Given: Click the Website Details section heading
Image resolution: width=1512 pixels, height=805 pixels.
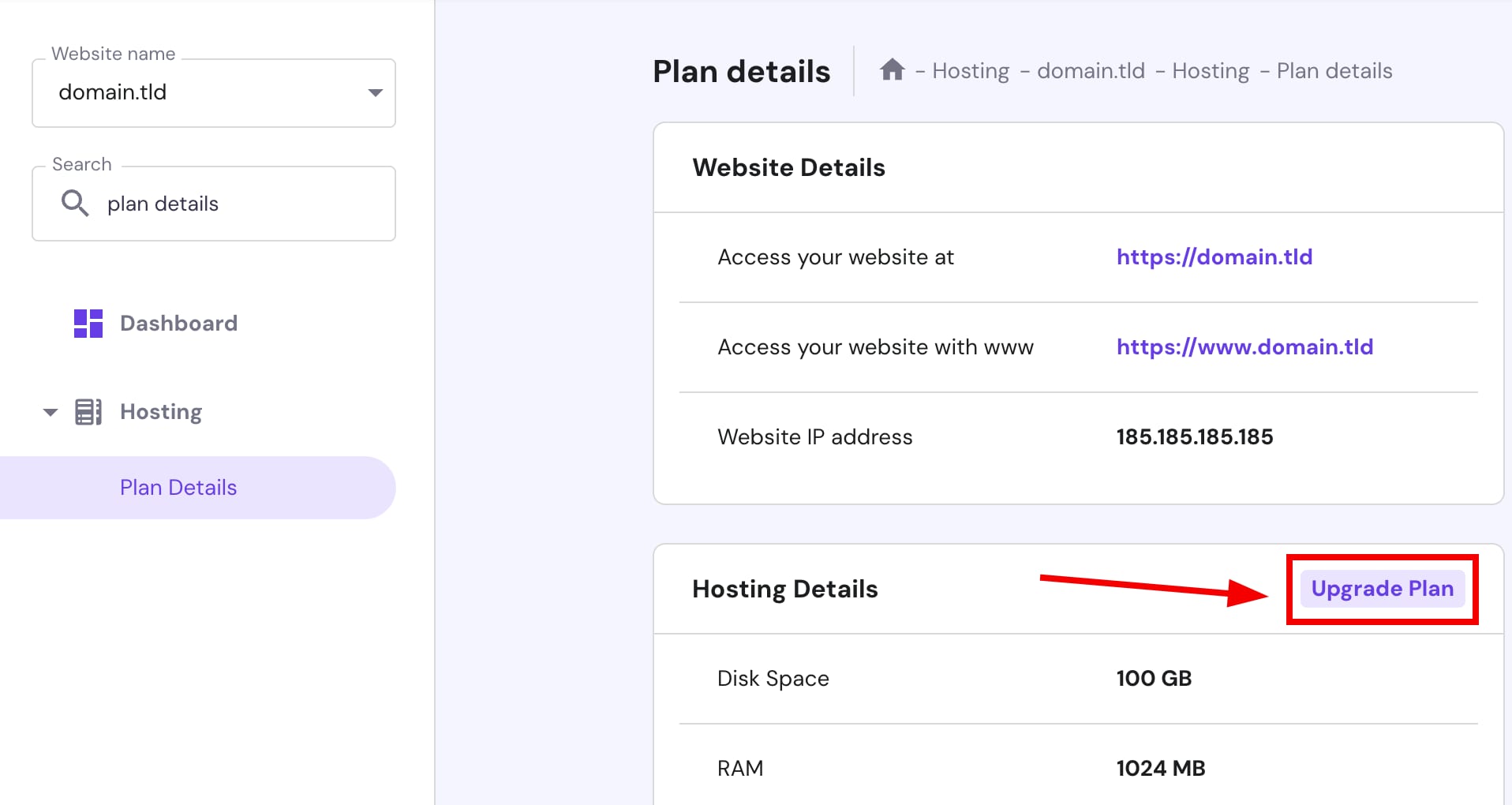Looking at the screenshot, I should (x=788, y=167).
